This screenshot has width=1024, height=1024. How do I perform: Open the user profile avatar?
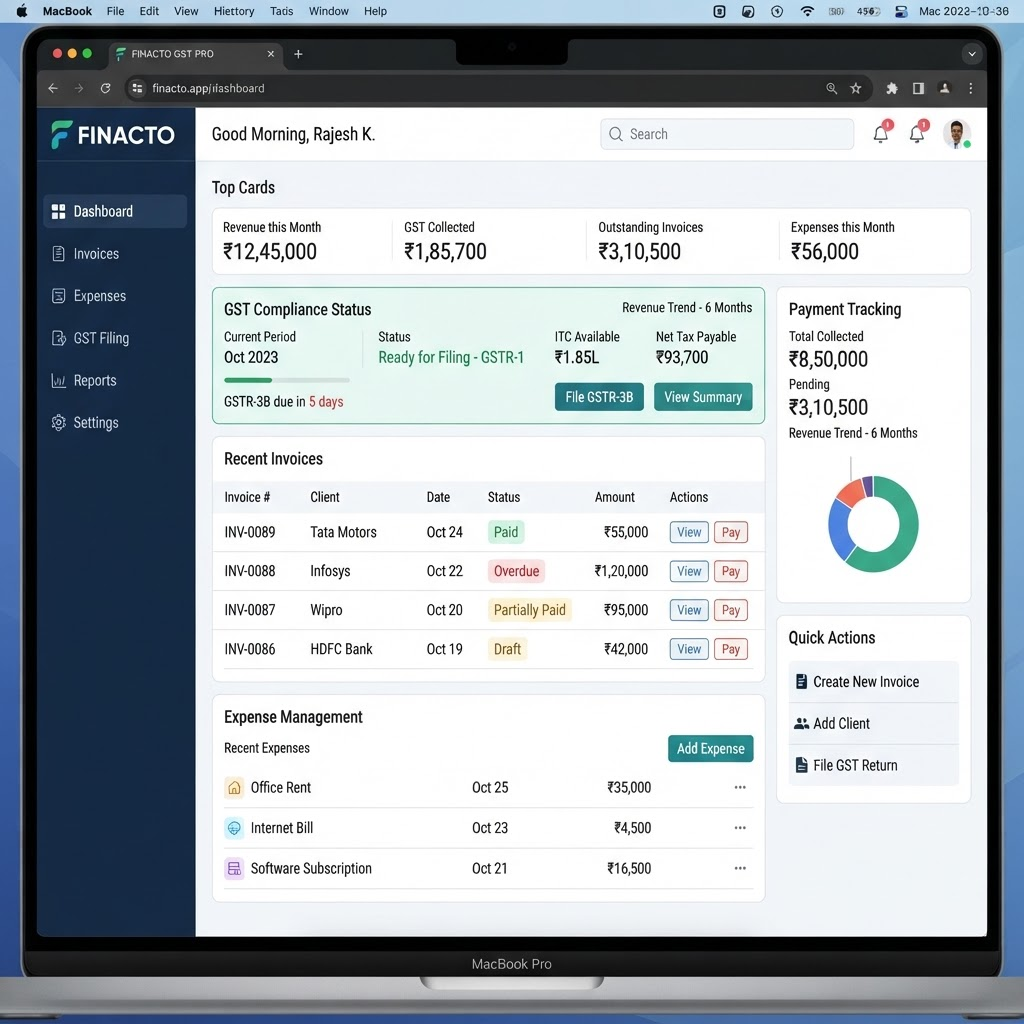pyautogui.click(x=956, y=134)
